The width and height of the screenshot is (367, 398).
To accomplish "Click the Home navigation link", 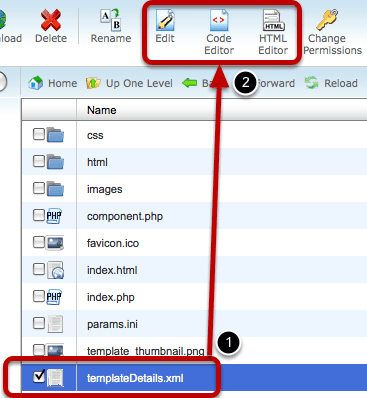I will [63, 83].
